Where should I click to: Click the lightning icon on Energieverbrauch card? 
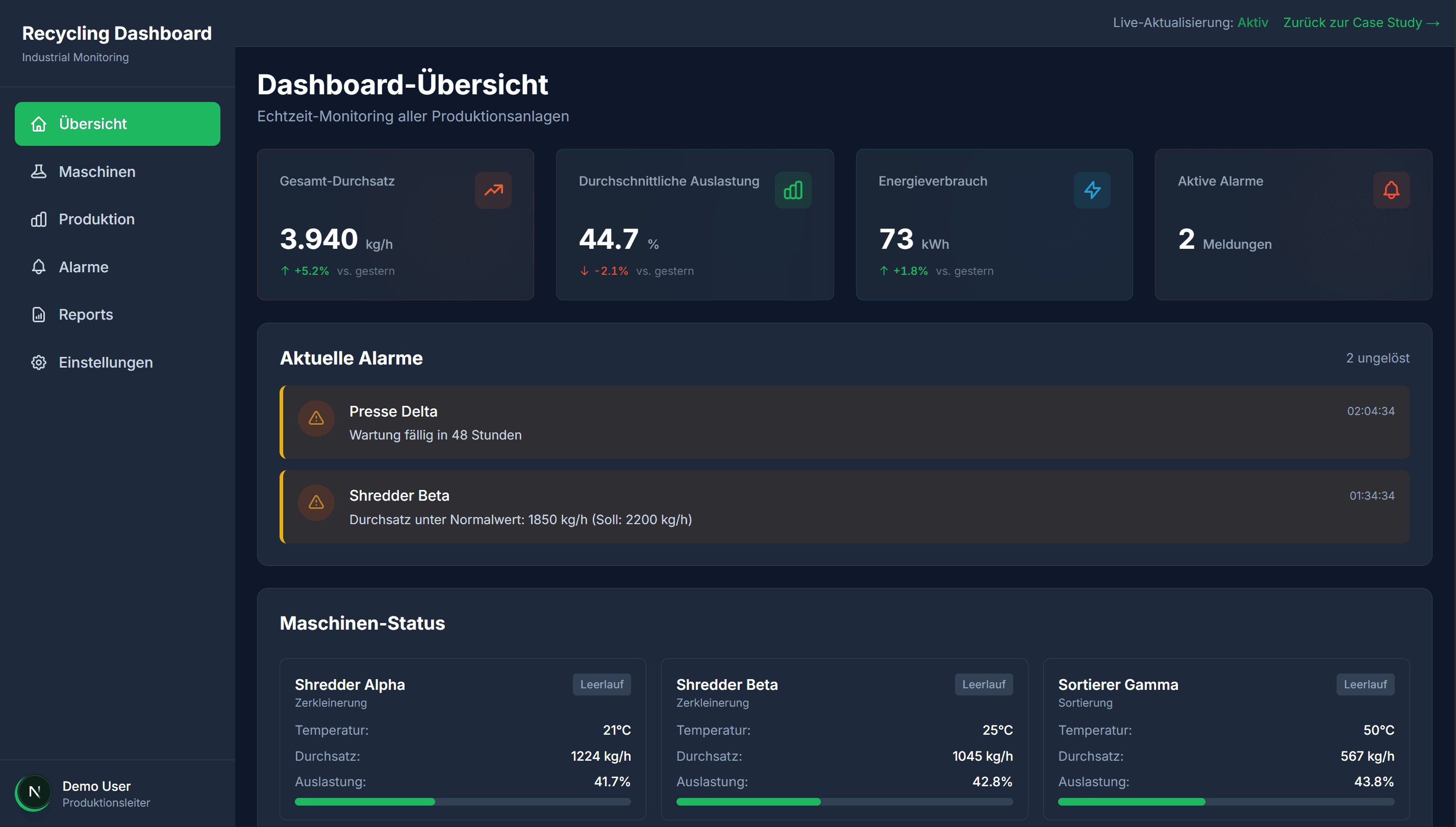click(x=1092, y=190)
